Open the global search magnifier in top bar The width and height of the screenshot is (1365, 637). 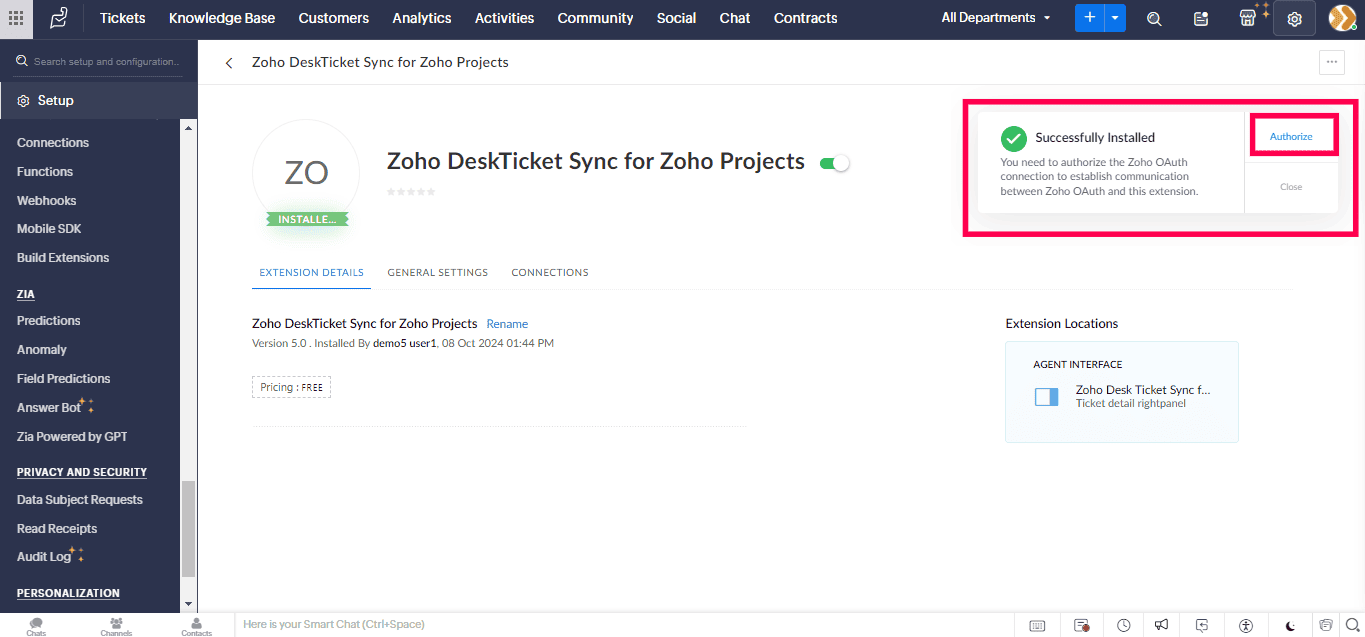coord(1154,18)
